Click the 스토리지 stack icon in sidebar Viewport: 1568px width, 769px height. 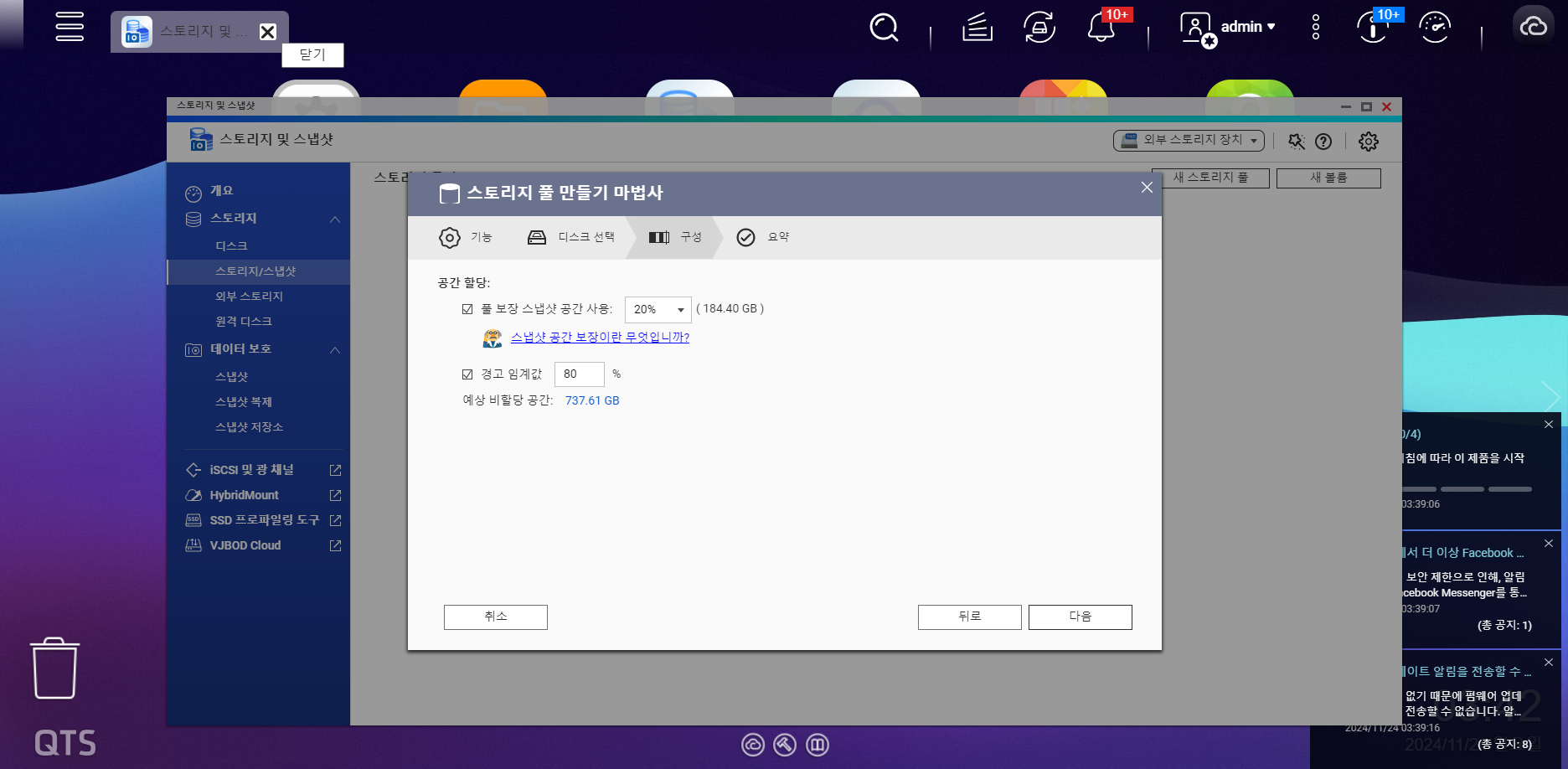click(193, 219)
